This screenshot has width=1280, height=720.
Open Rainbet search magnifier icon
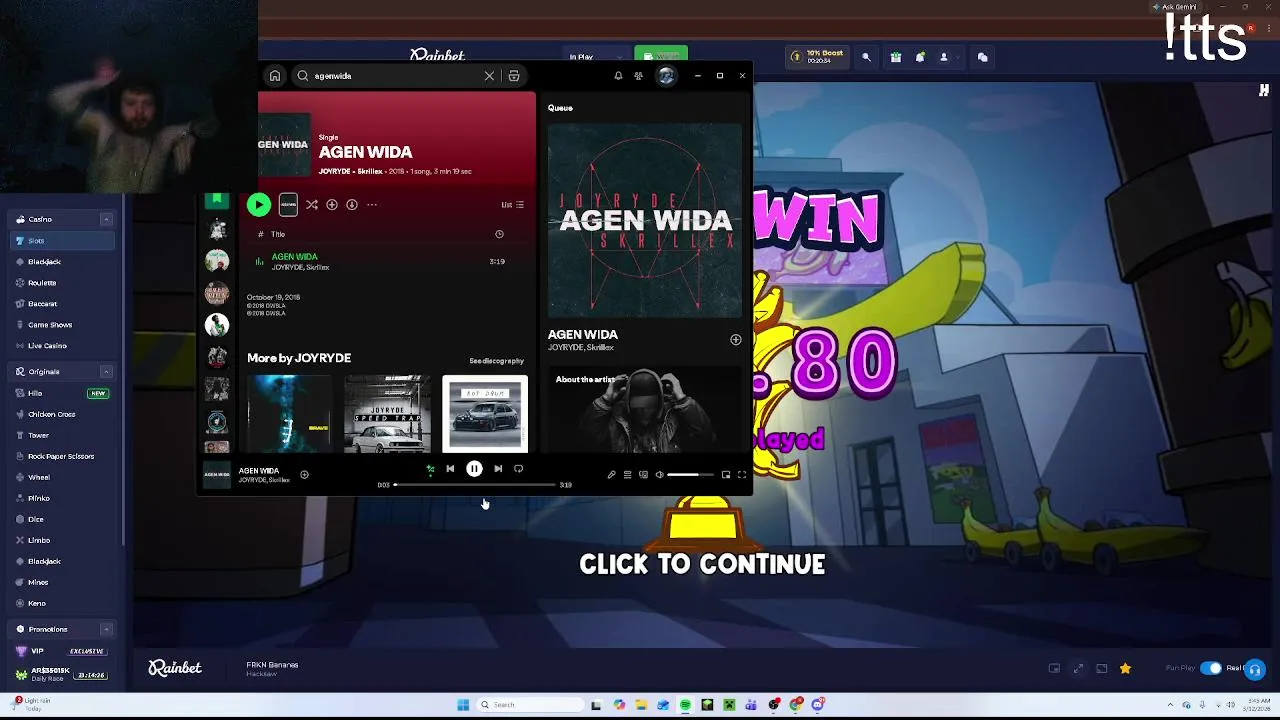tap(866, 58)
